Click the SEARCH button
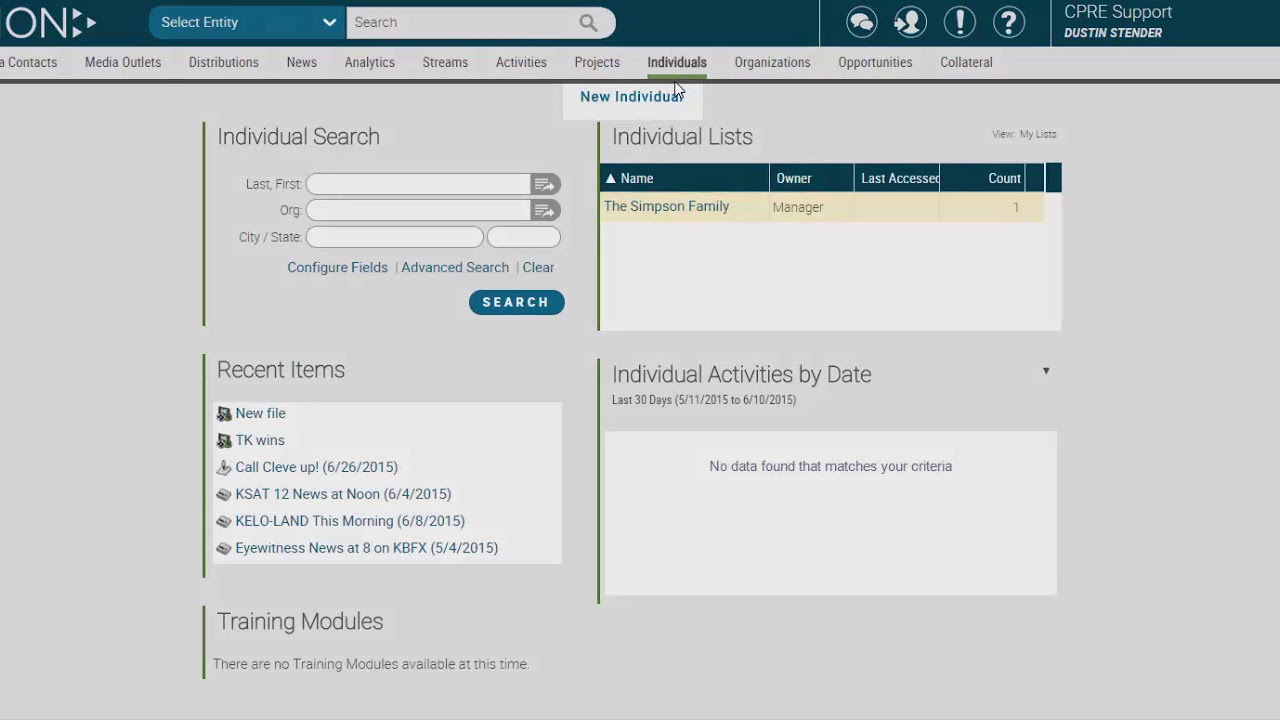Viewport: 1280px width, 720px height. click(x=516, y=302)
